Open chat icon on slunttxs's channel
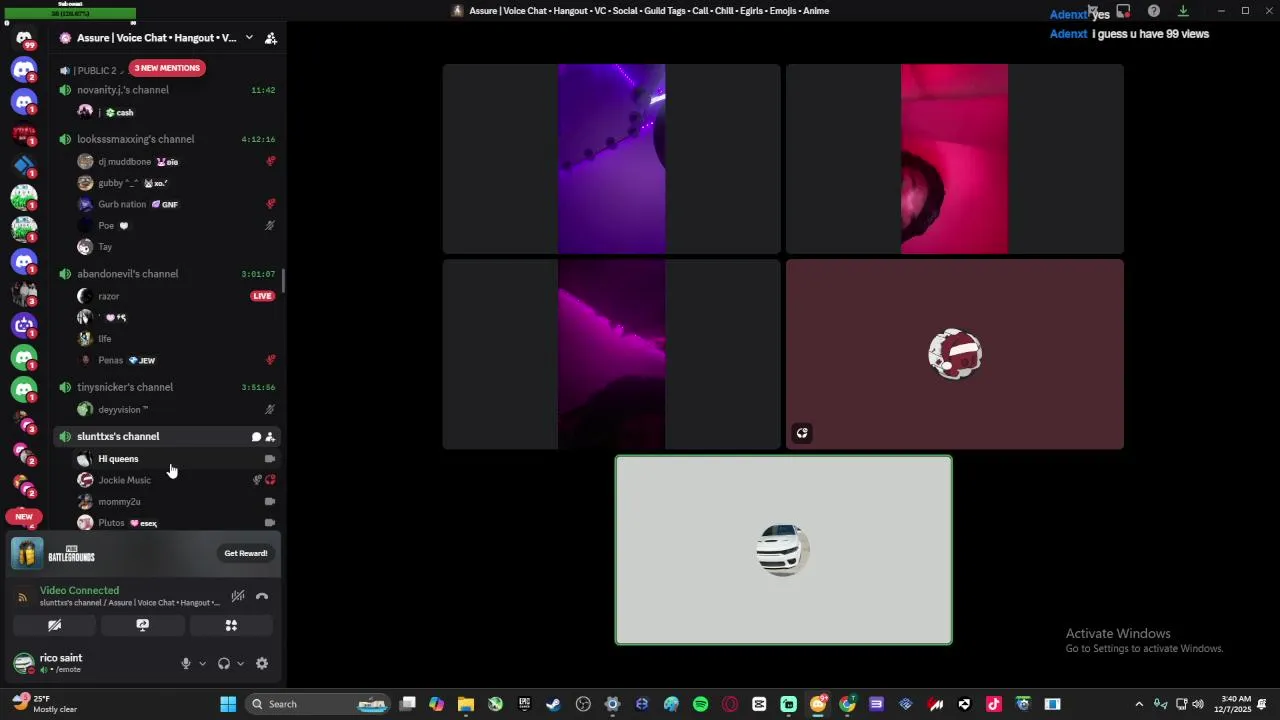The height and width of the screenshot is (720, 1280). point(256,437)
